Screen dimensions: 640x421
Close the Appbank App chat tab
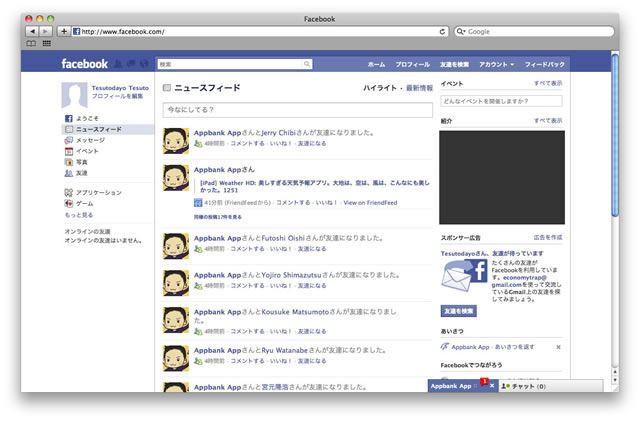492,385
